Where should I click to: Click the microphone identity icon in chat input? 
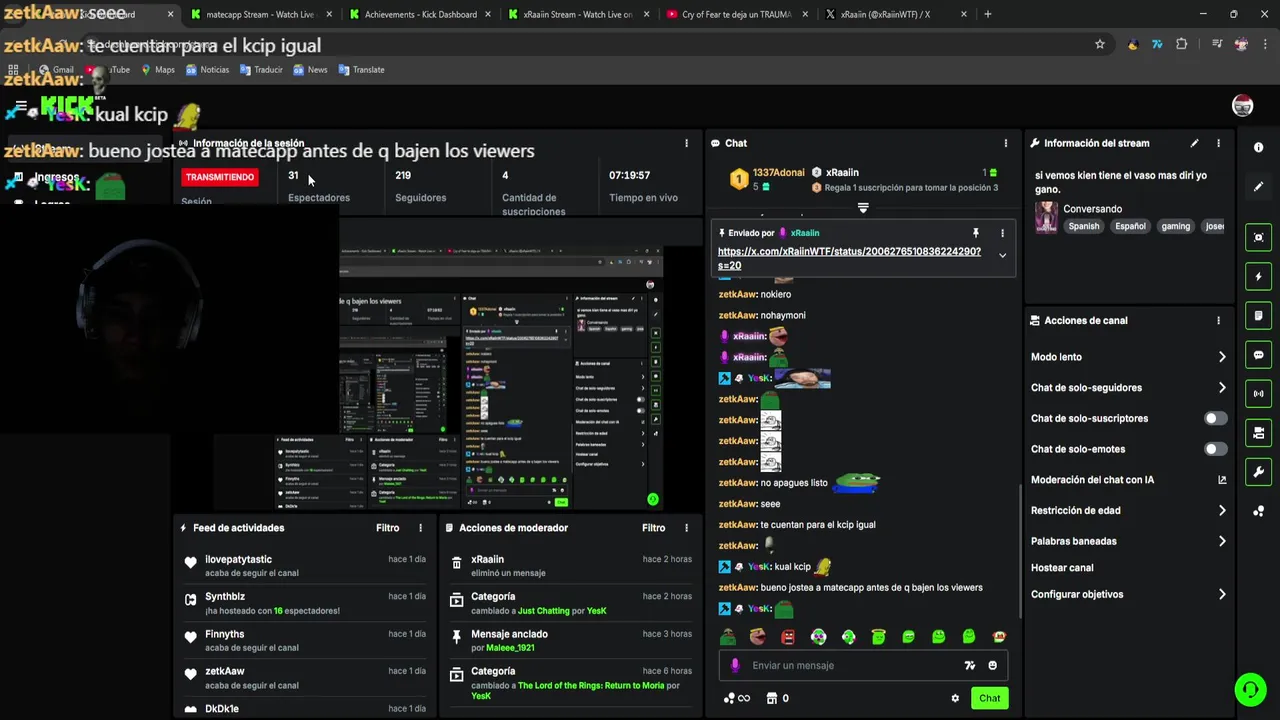point(735,665)
